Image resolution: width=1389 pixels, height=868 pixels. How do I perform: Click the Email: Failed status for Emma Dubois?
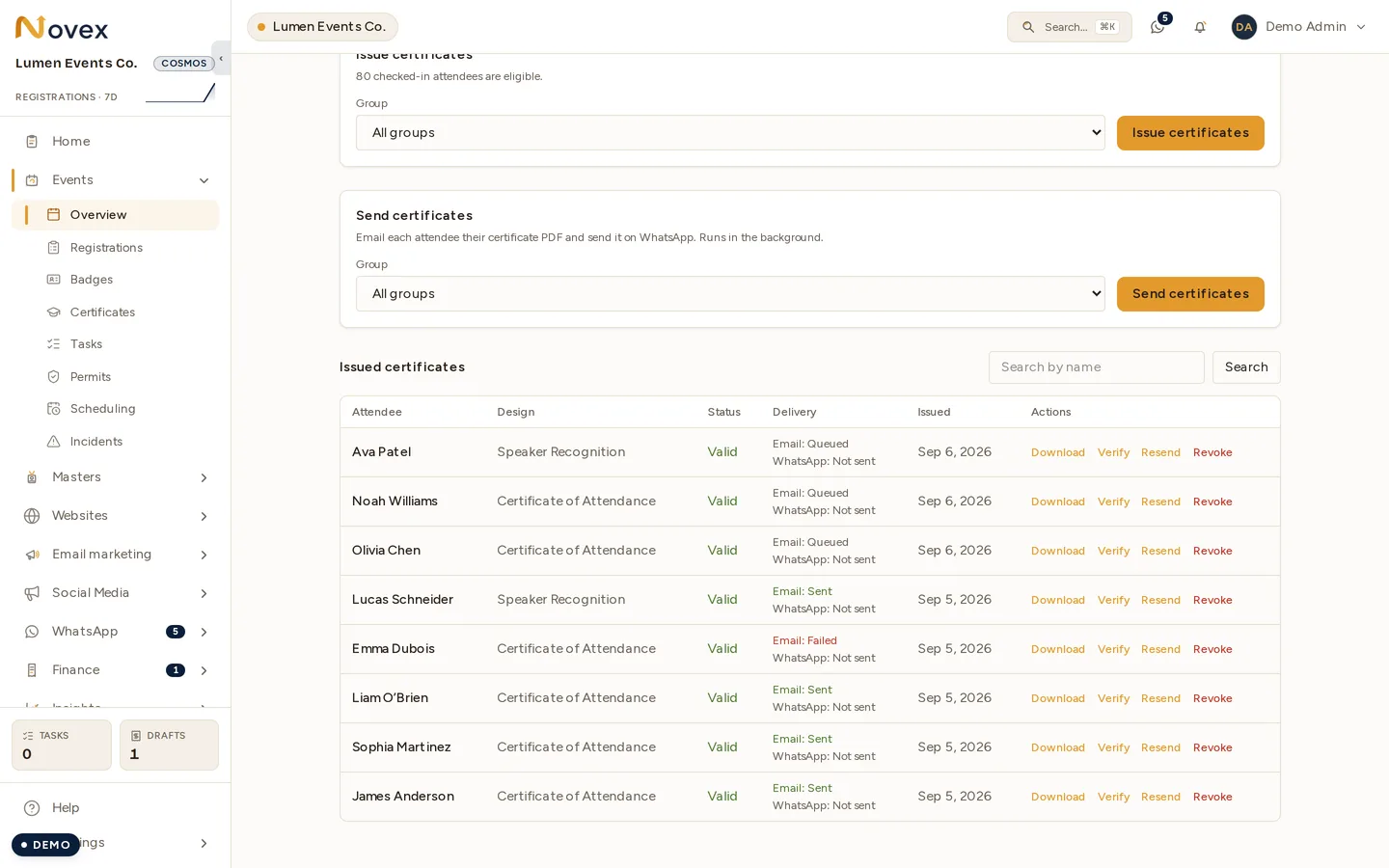click(804, 640)
